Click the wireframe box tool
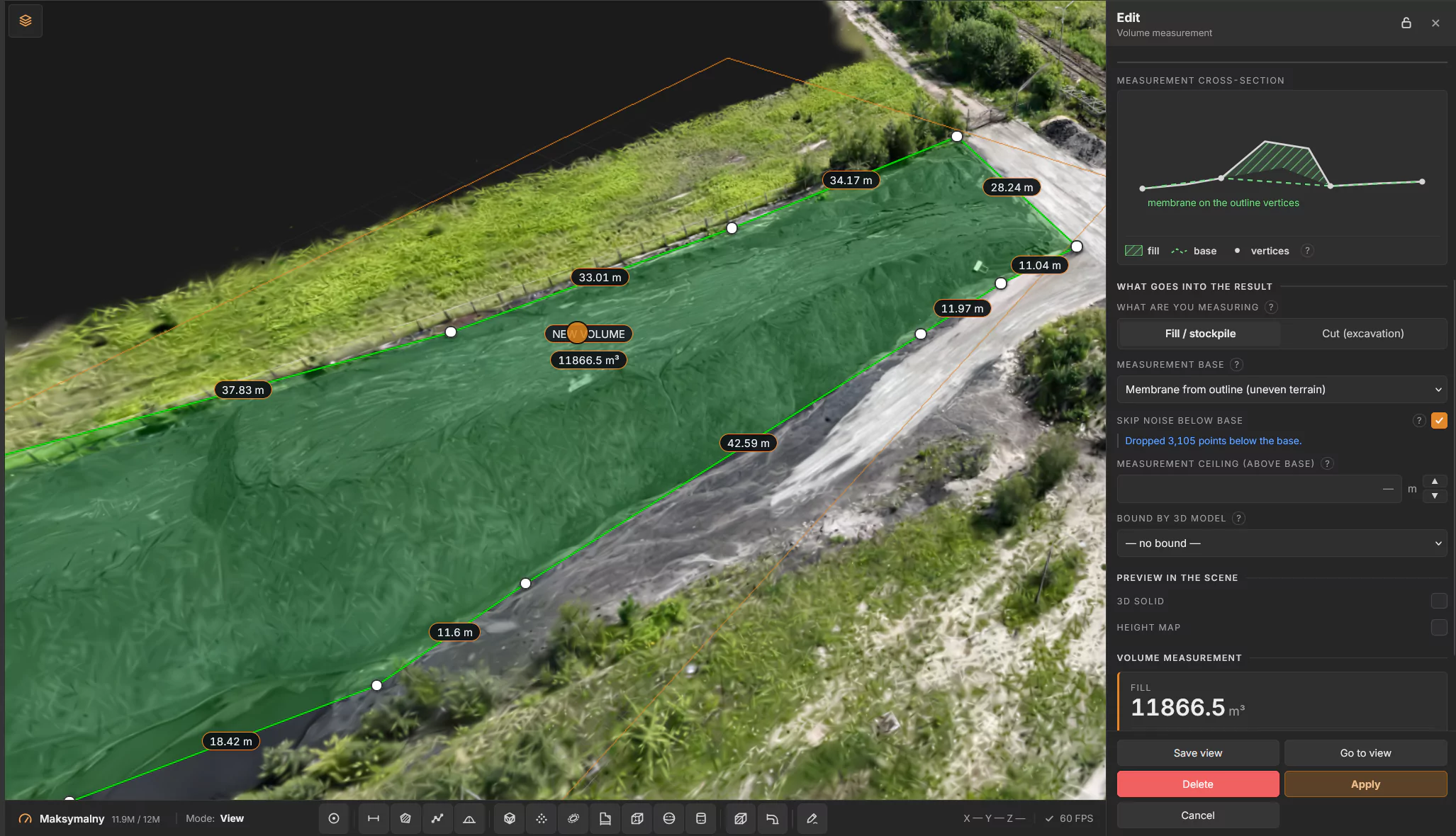Image resolution: width=1456 pixels, height=836 pixels. pyautogui.click(x=637, y=818)
